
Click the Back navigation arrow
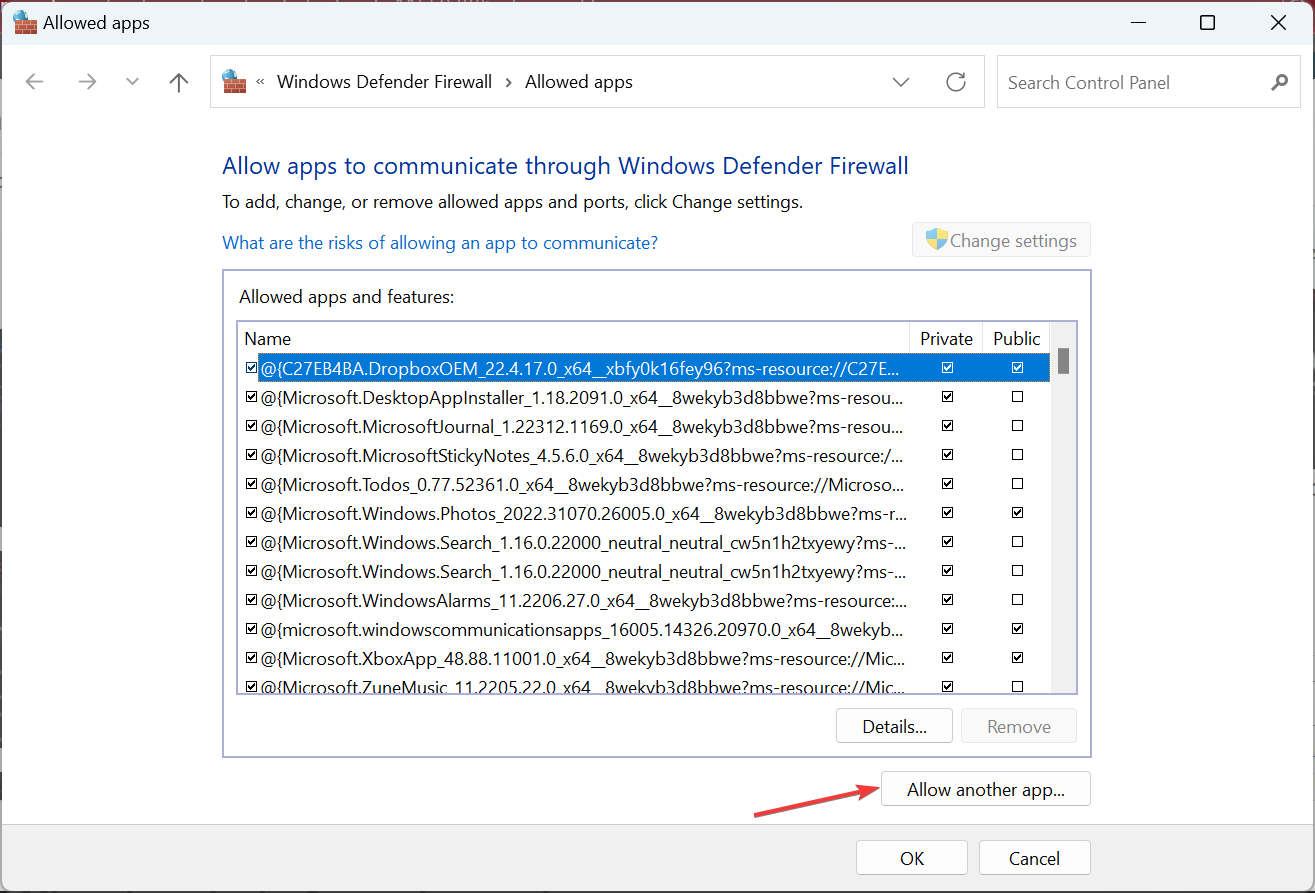(35, 82)
